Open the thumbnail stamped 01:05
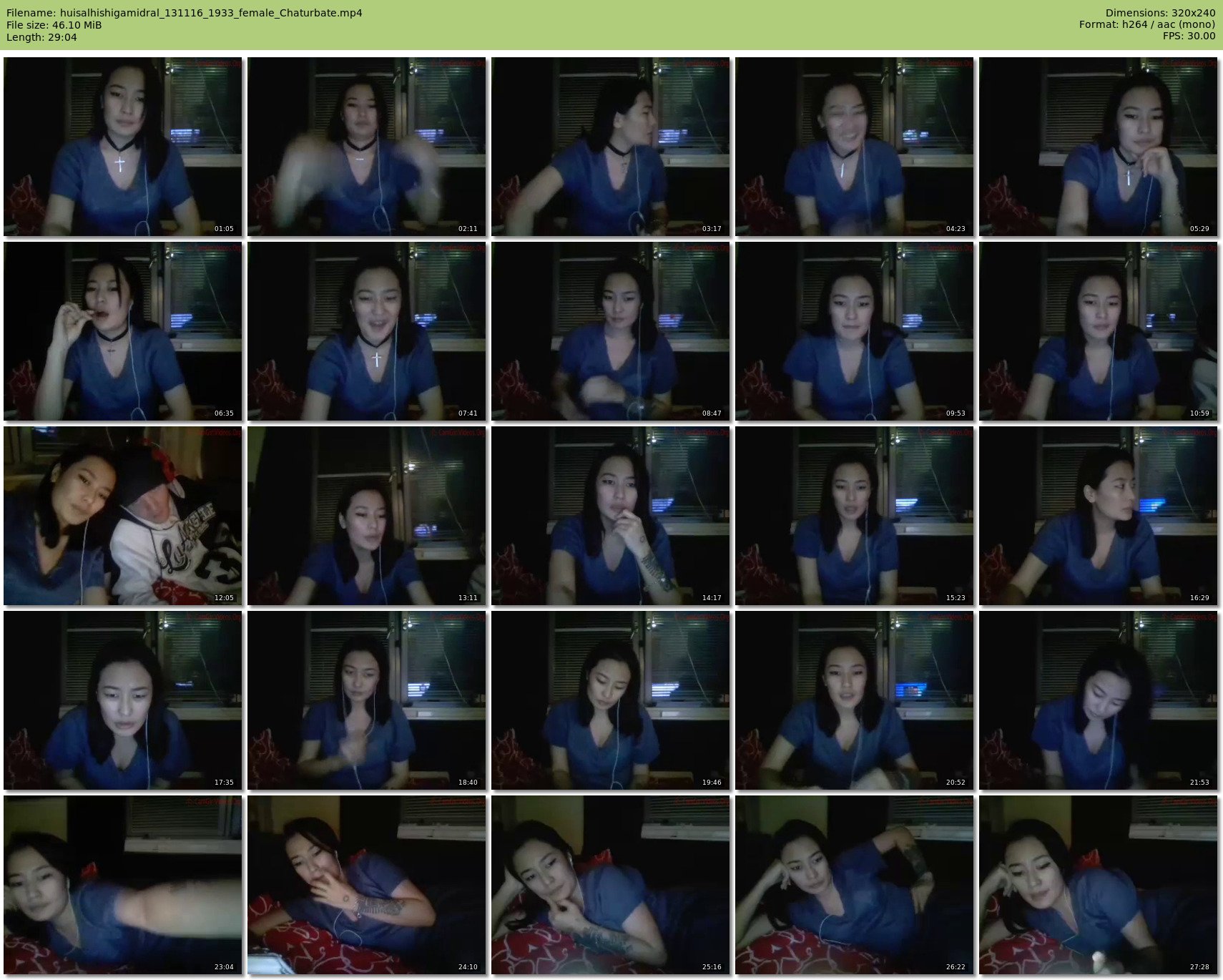 123,147
